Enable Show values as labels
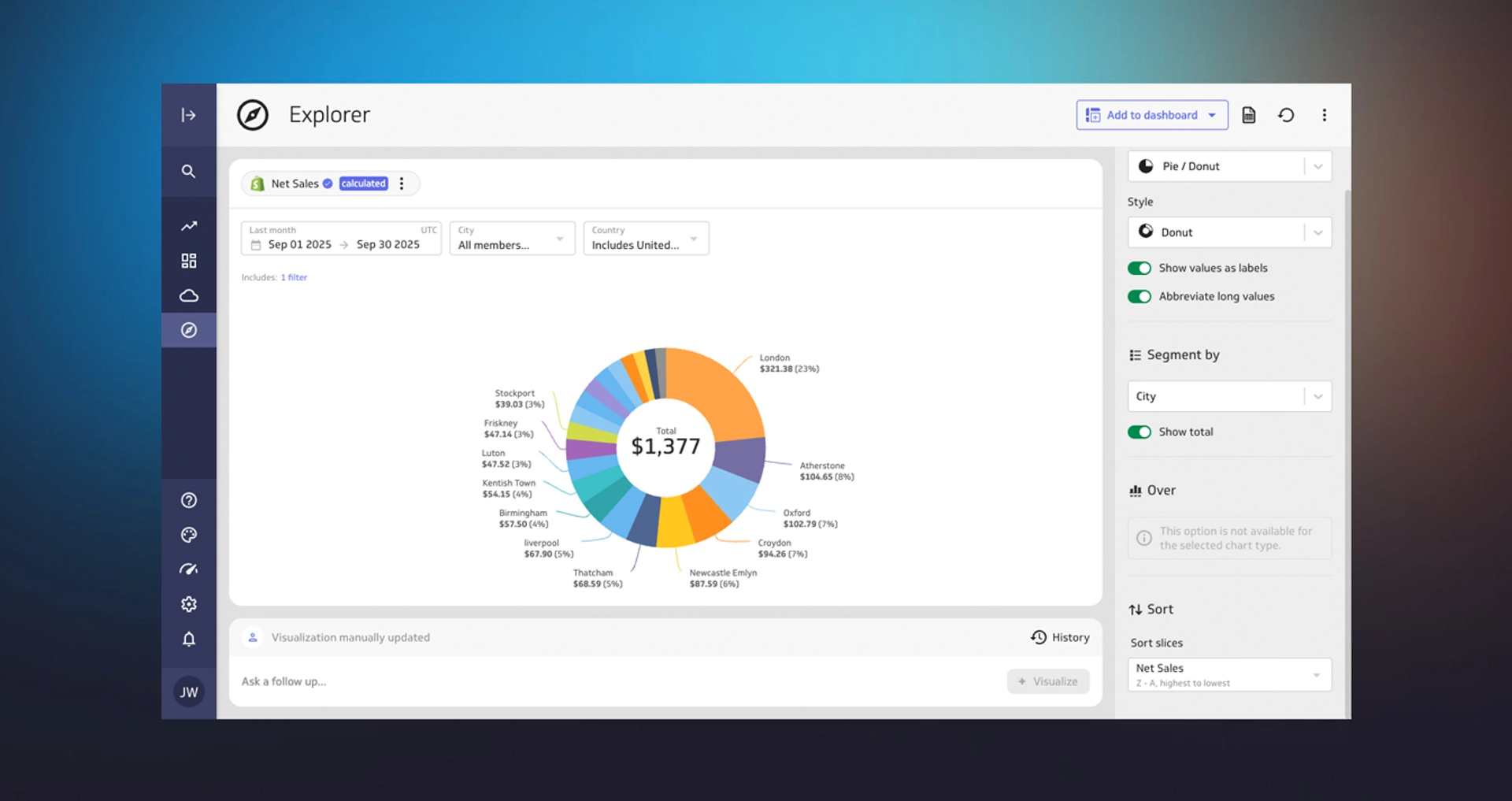The height and width of the screenshot is (801, 1512). pyautogui.click(x=1140, y=268)
